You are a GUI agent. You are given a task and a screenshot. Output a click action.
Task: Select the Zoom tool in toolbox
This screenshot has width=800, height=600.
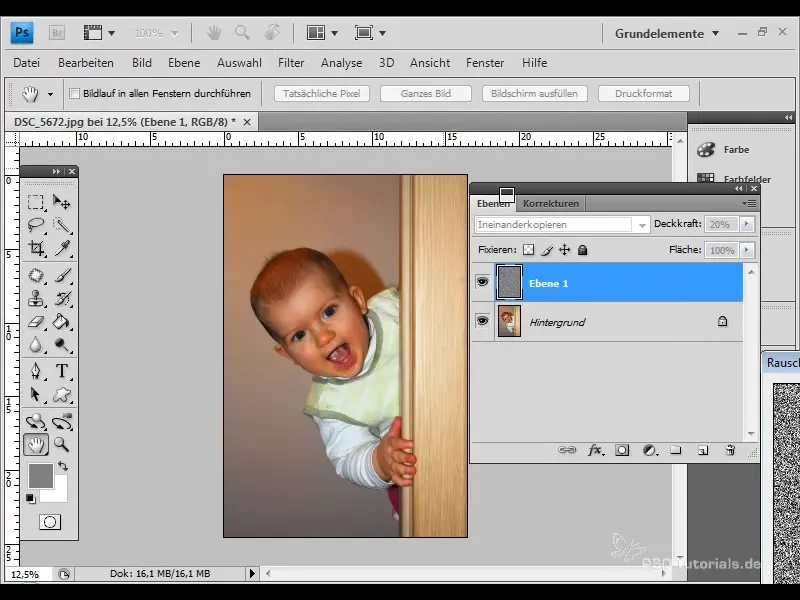(62, 444)
